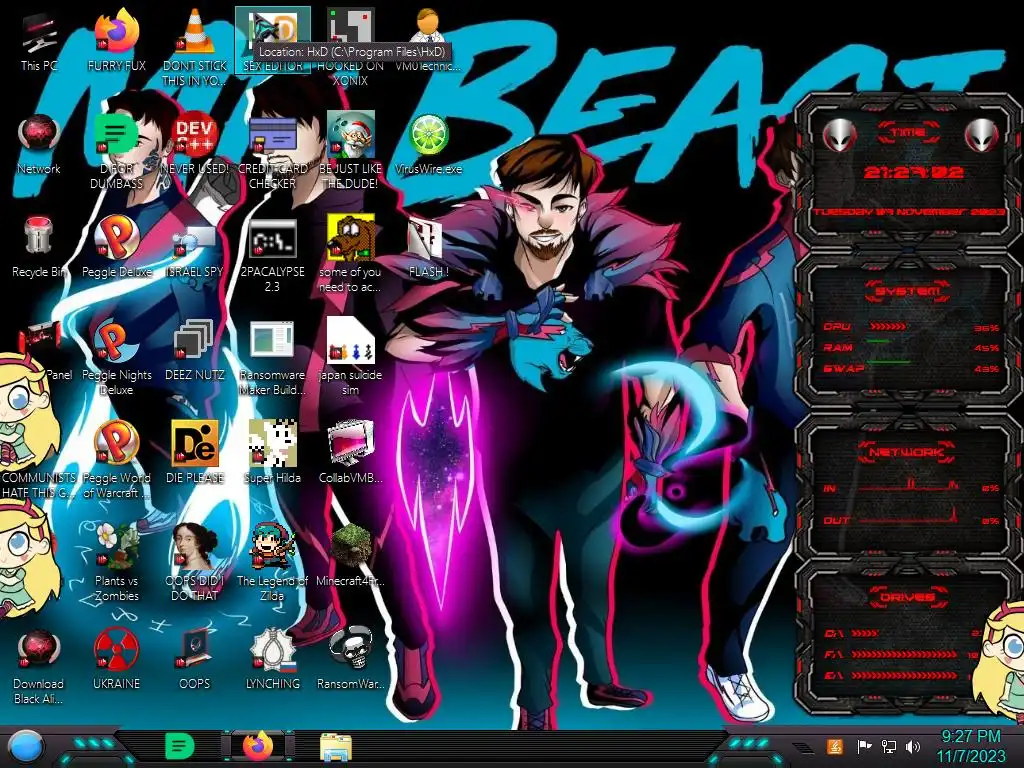Viewport: 1024px width, 768px height.
Task: Open the CREDIT CARD CHECKER shortcut
Action: [272, 152]
